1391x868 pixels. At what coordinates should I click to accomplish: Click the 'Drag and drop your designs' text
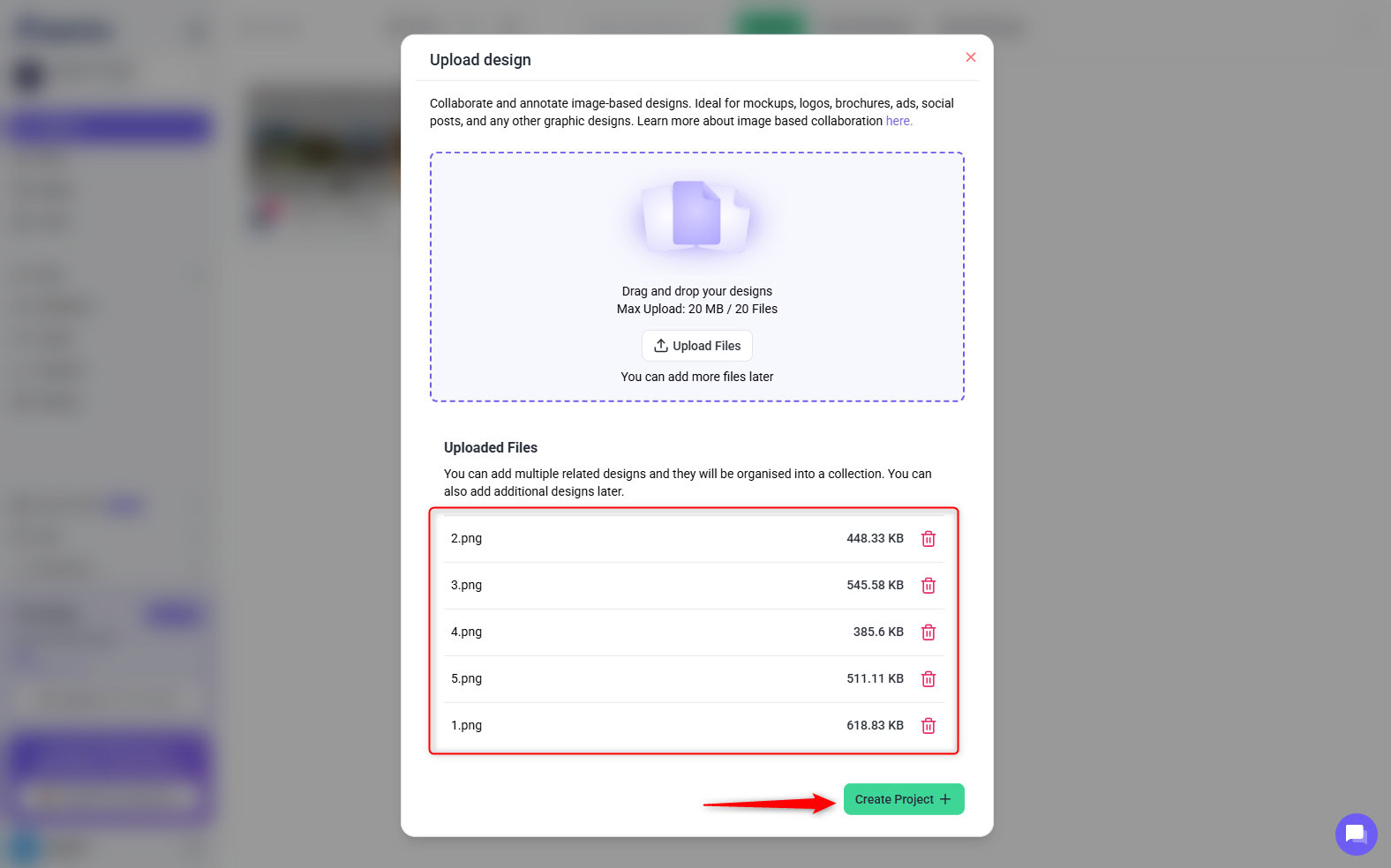696,291
